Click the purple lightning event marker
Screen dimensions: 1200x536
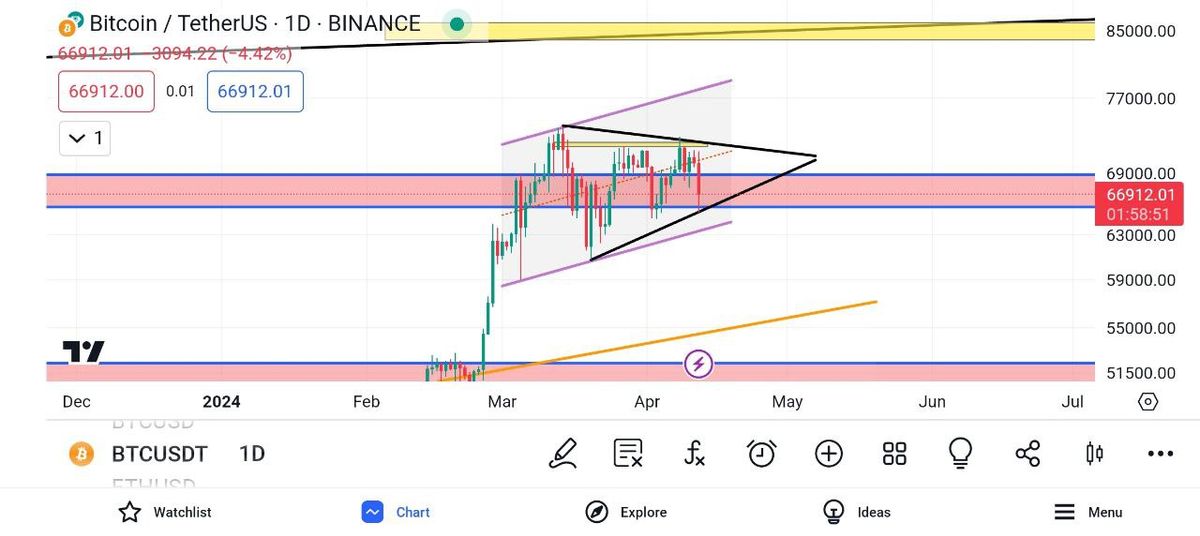click(x=698, y=364)
